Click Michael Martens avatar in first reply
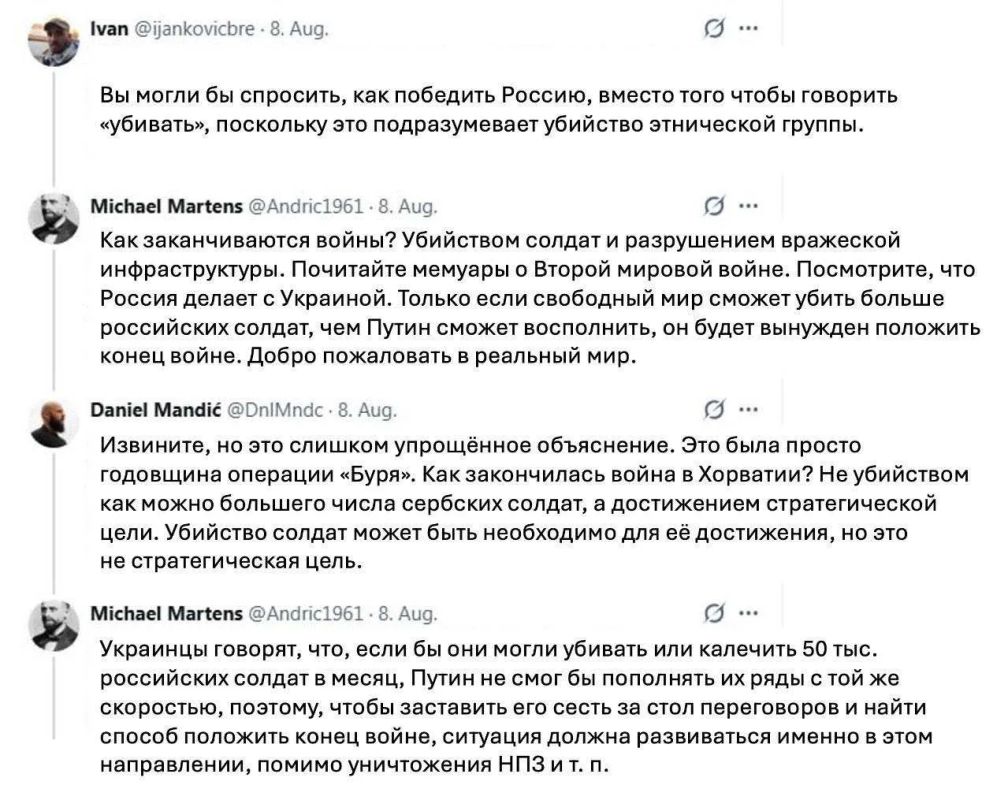 54,219
